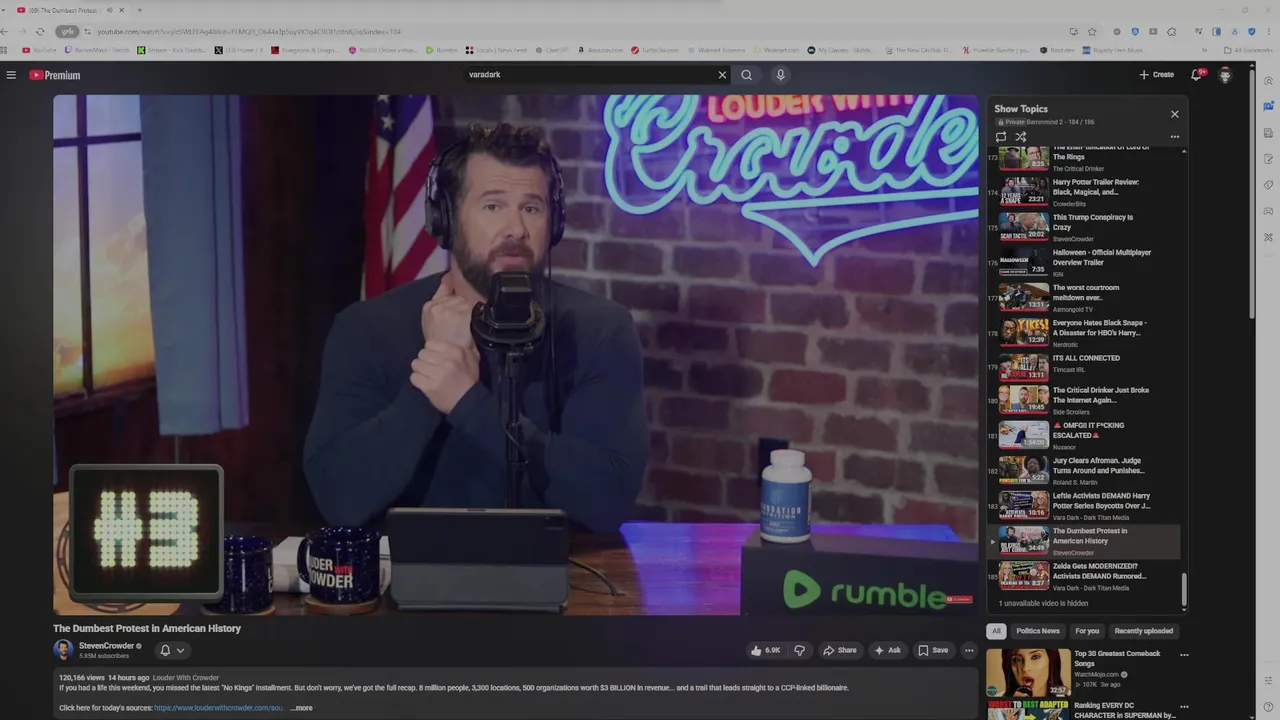Select the Lord of the Rings Critical Drinker video
The image size is (1280, 720).
click(x=1084, y=158)
